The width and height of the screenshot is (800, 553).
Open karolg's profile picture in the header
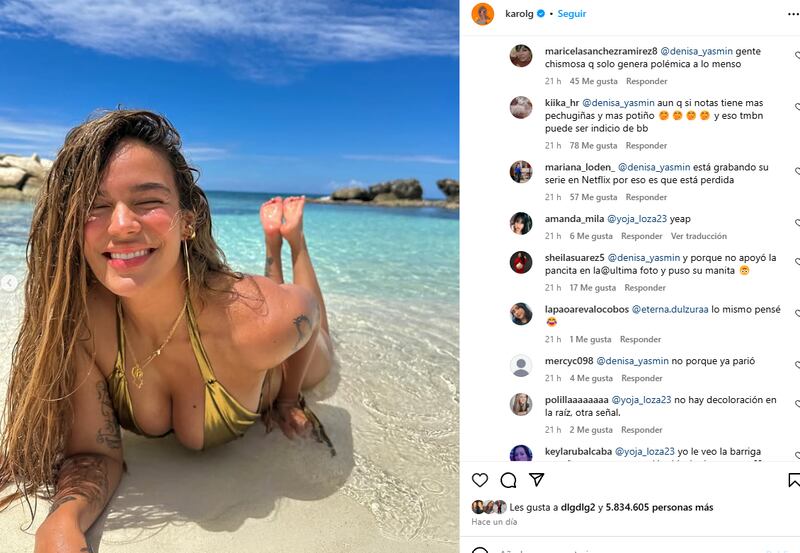pos(483,14)
